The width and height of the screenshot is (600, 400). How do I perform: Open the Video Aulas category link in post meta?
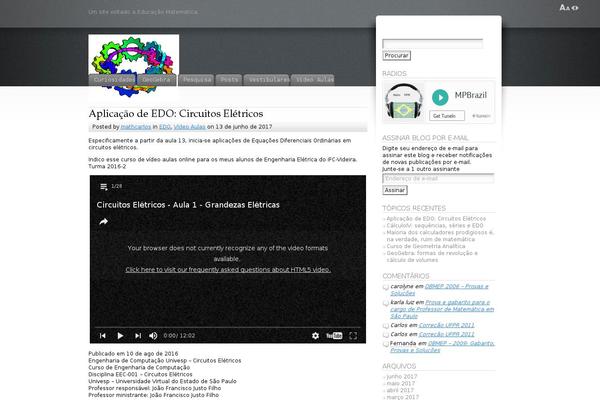[x=189, y=127]
